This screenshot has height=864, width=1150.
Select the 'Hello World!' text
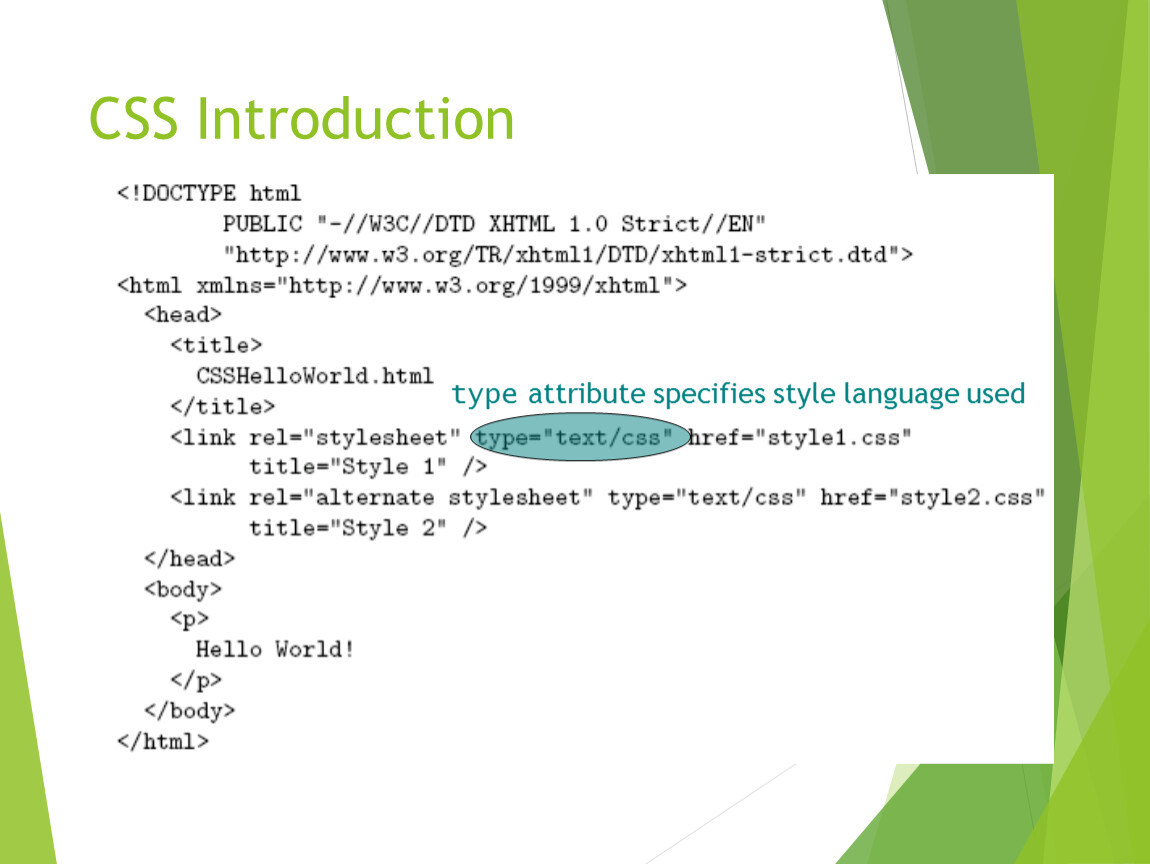click(275, 649)
